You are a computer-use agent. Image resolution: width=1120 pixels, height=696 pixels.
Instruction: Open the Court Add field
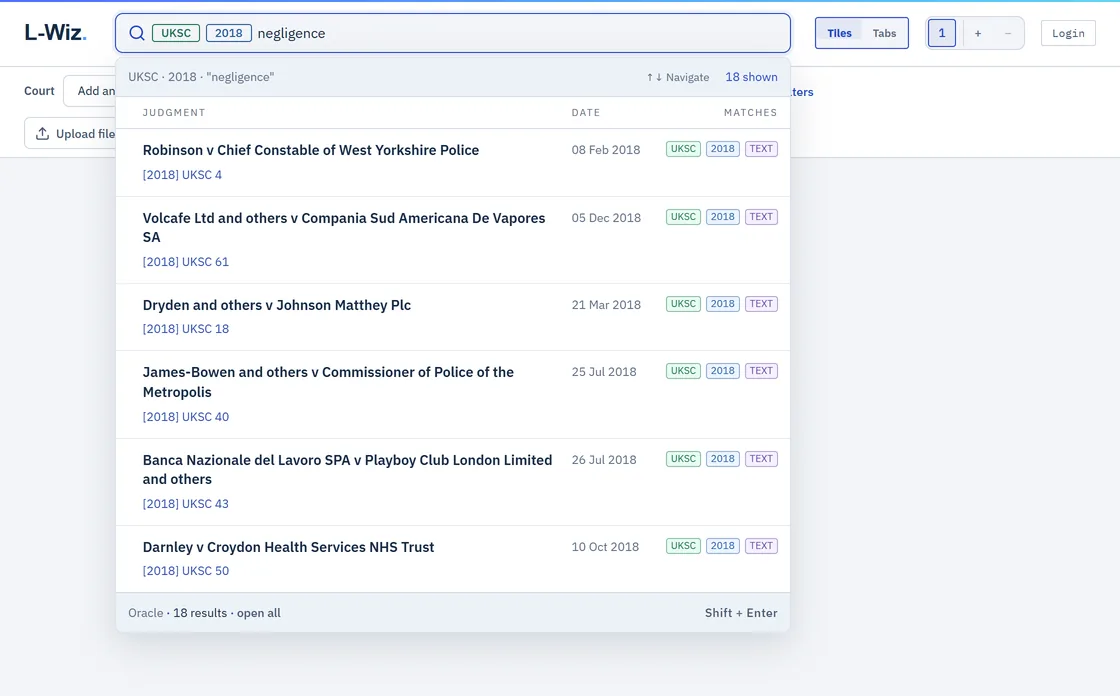tap(89, 91)
